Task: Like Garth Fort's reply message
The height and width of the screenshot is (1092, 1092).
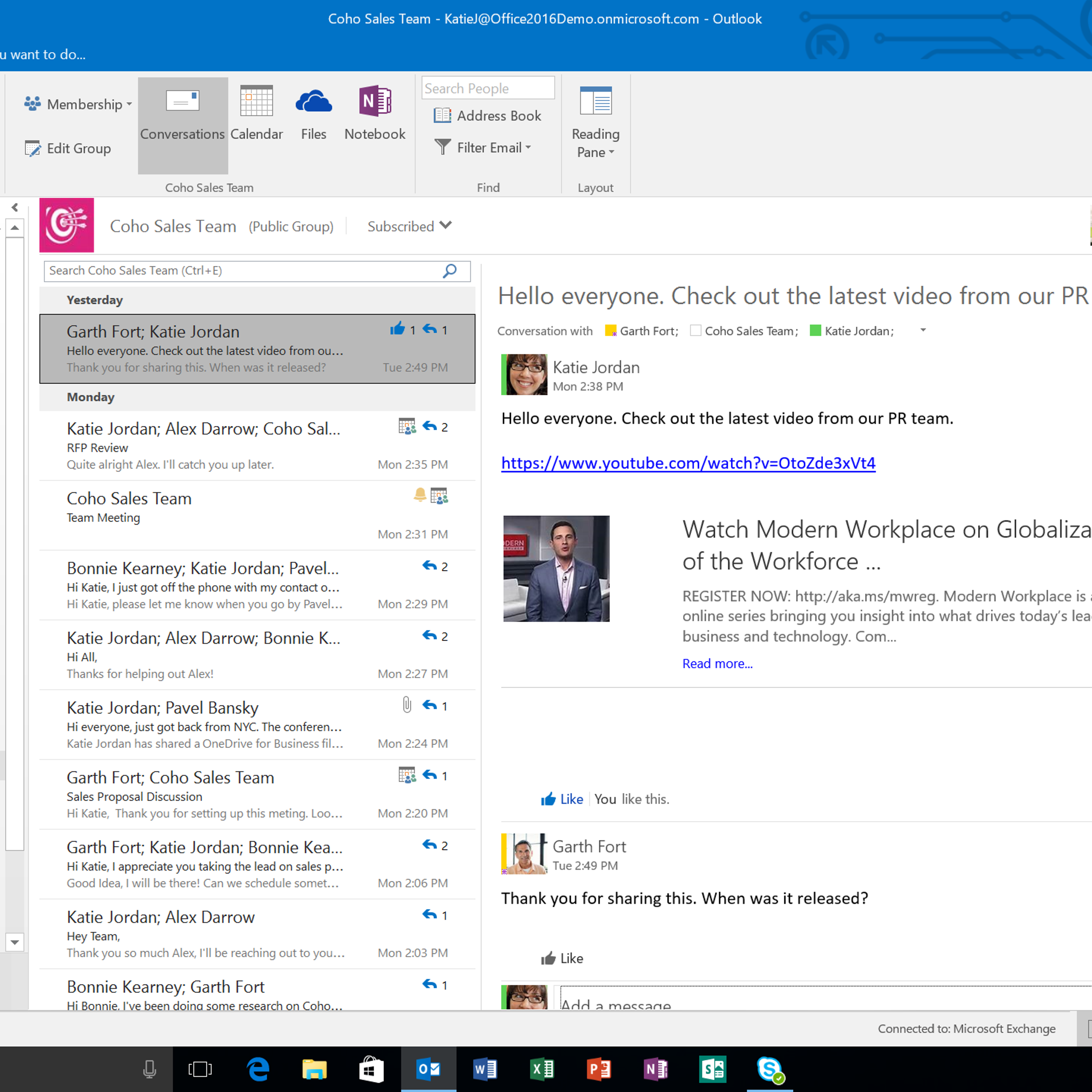Action: pyautogui.click(x=562, y=958)
